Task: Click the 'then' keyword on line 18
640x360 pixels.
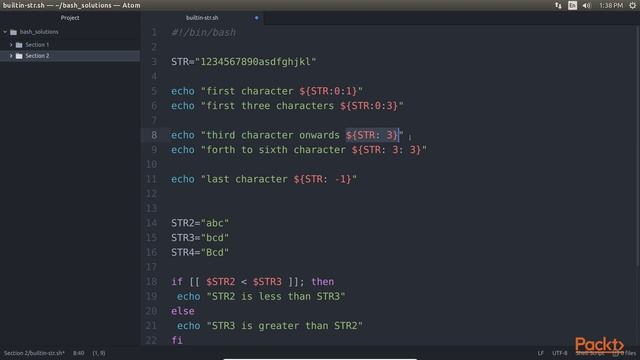Action: (322, 282)
